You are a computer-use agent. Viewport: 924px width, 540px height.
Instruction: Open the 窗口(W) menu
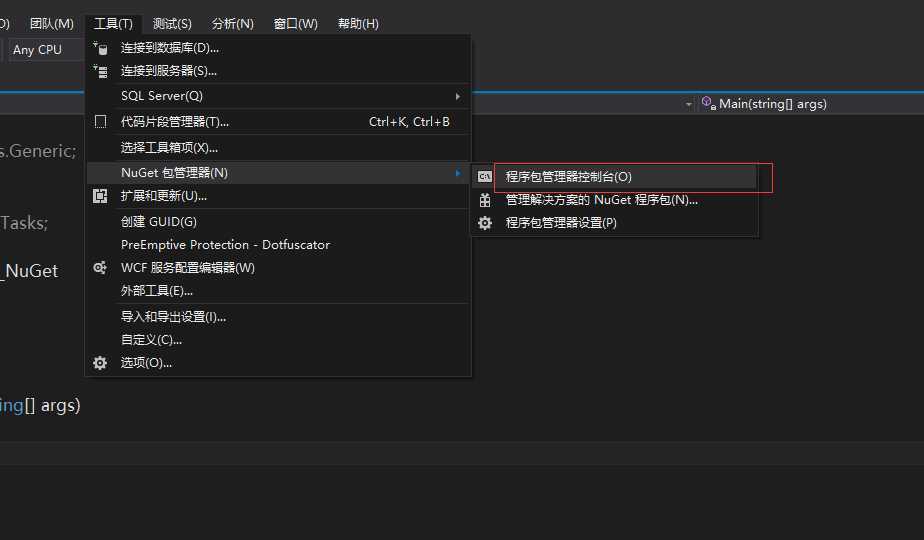pyautogui.click(x=296, y=24)
